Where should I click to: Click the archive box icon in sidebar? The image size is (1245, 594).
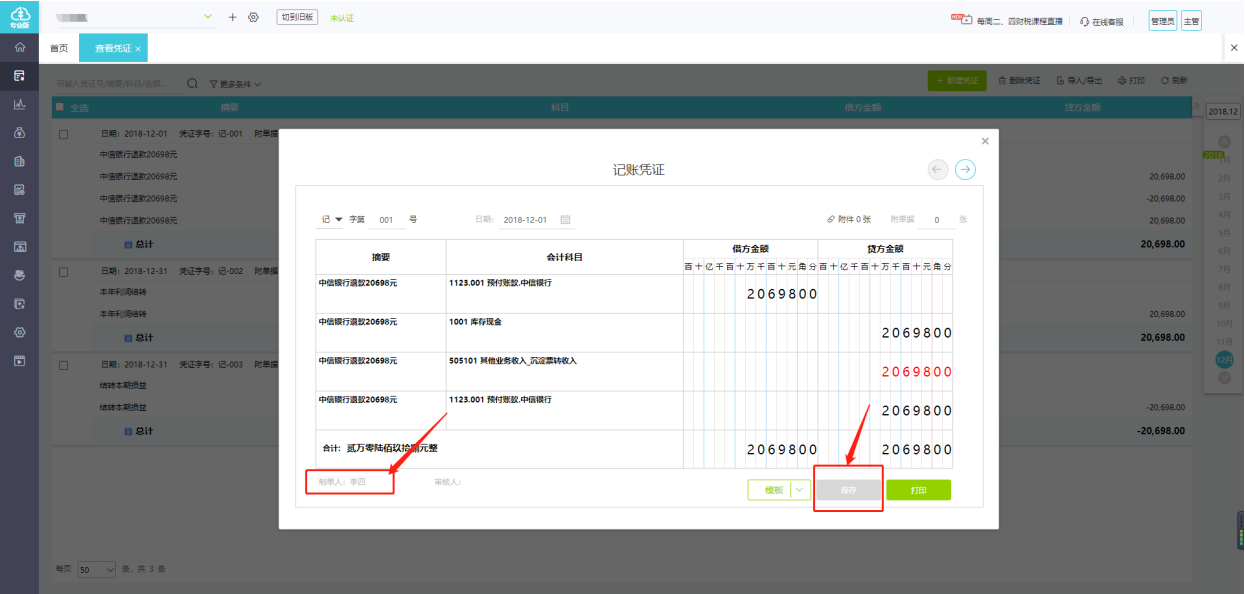[19, 218]
